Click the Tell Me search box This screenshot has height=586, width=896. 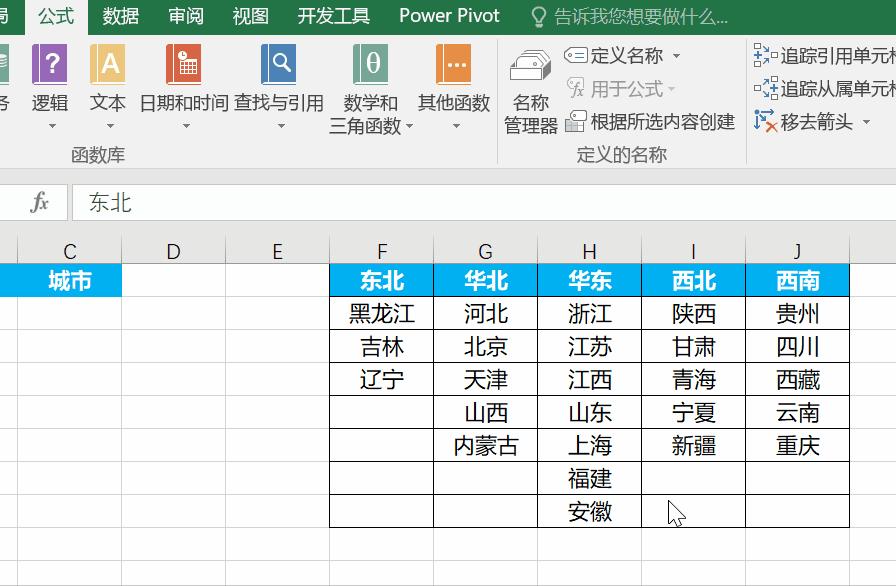[641, 17]
